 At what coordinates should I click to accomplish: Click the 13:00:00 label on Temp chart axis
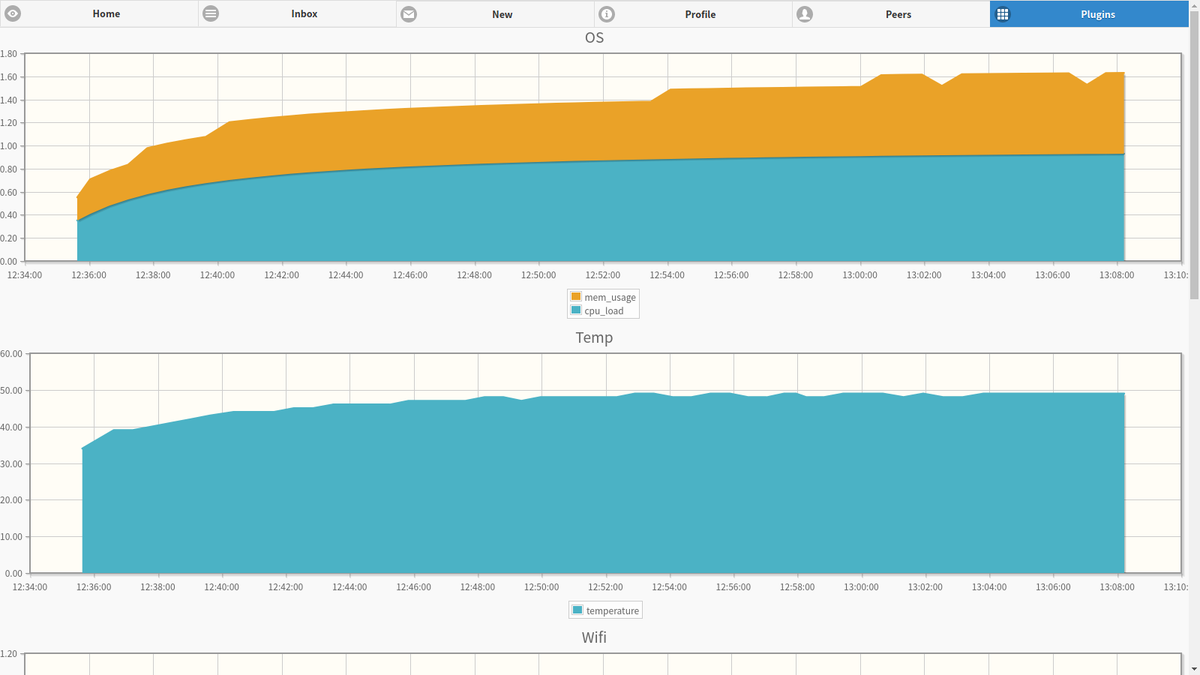tap(861, 587)
